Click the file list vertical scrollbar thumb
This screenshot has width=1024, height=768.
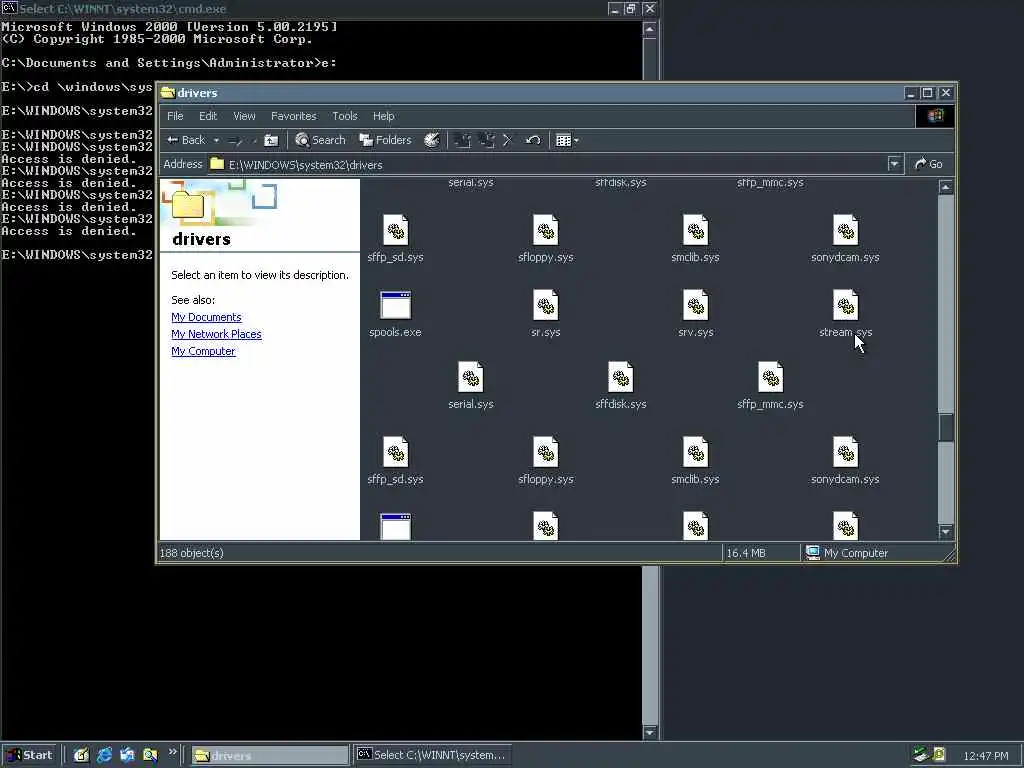pos(946,427)
